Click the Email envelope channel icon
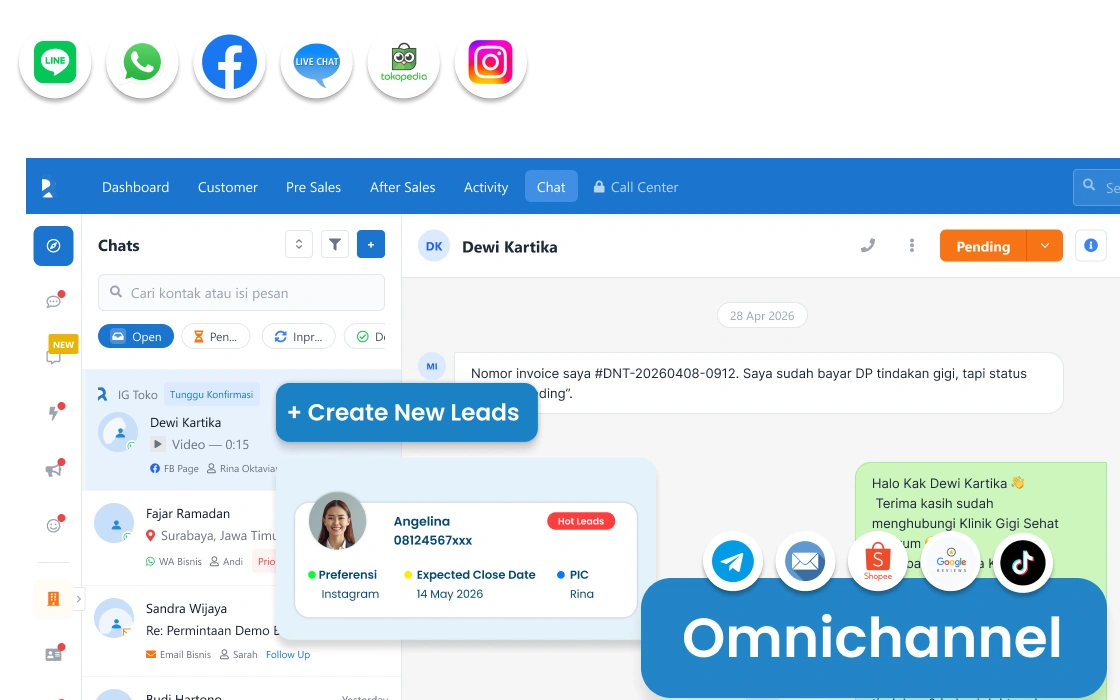Image resolution: width=1120 pixels, height=700 pixels. [x=805, y=562]
